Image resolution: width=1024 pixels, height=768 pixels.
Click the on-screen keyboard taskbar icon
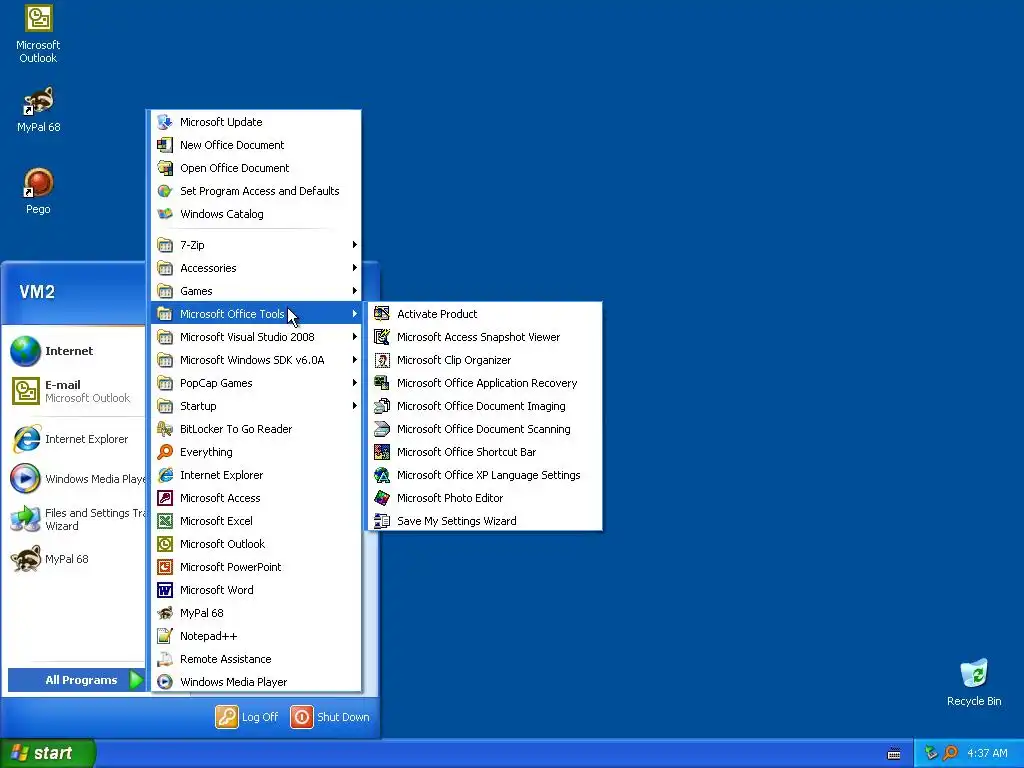(894, 754)
